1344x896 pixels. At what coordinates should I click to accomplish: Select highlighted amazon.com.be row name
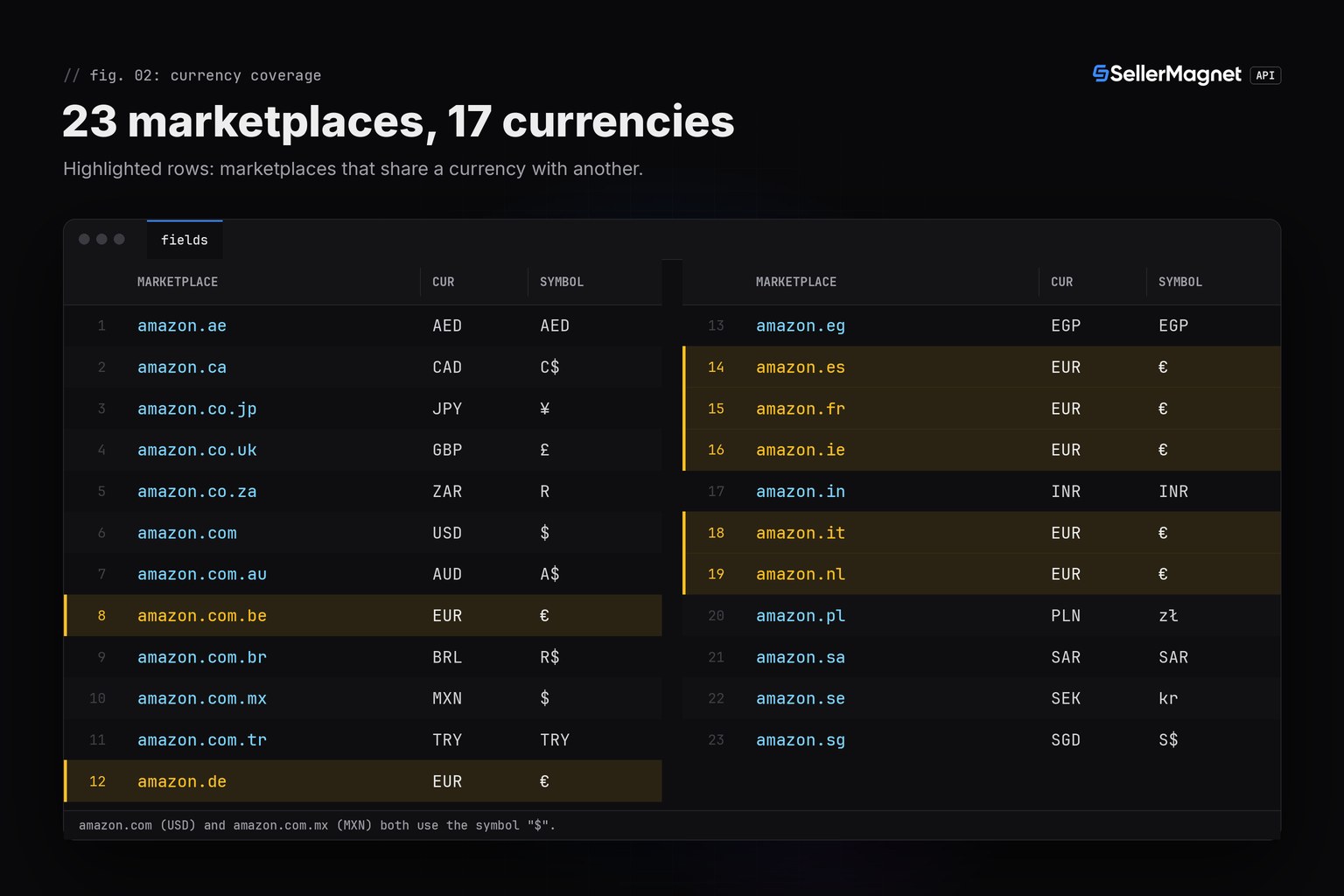[x=202, y=616]
